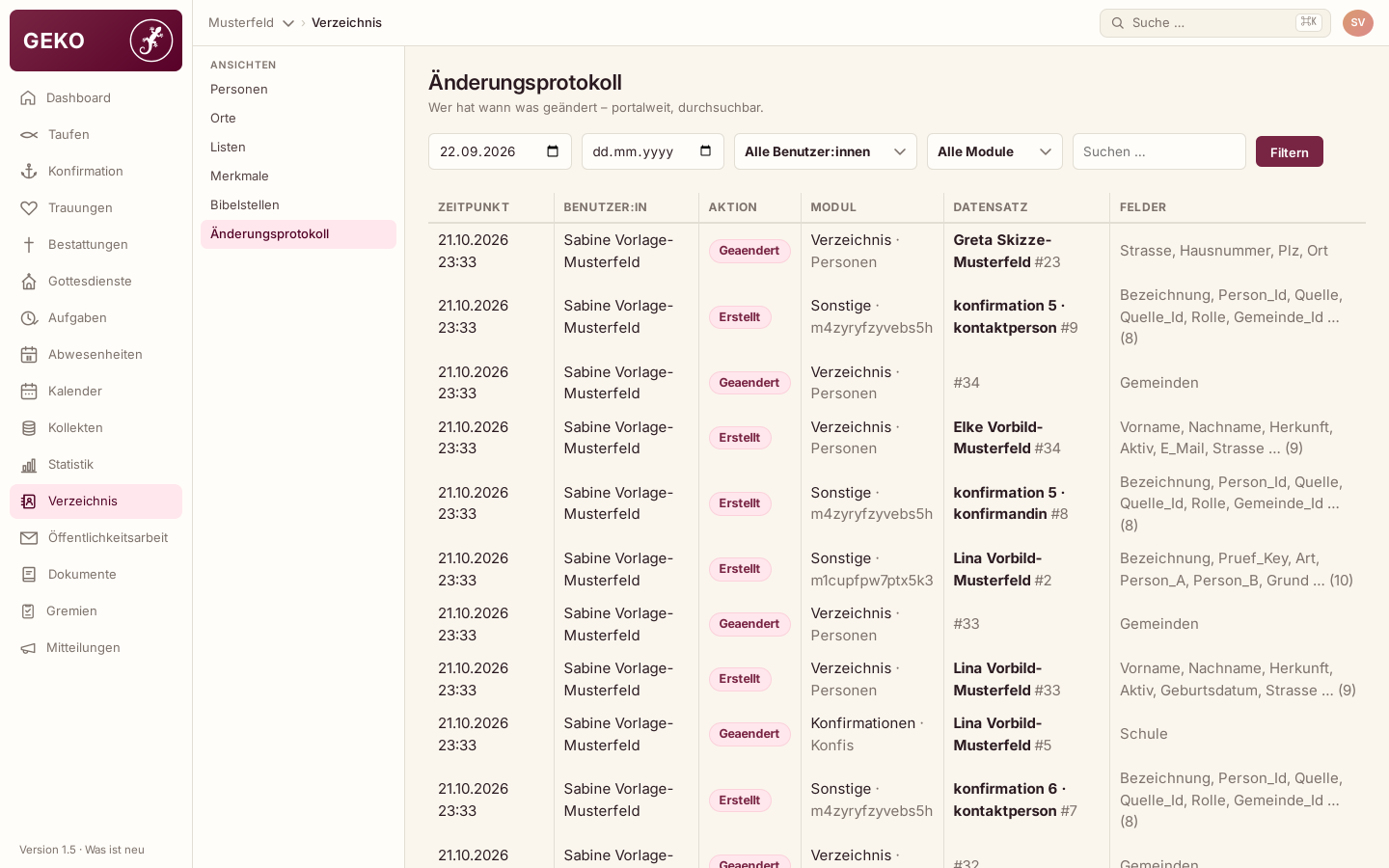The width and height of the screenshot is (1389, 868).
Task: Open Dashboard via its house icon
Action: pos(28,97)
